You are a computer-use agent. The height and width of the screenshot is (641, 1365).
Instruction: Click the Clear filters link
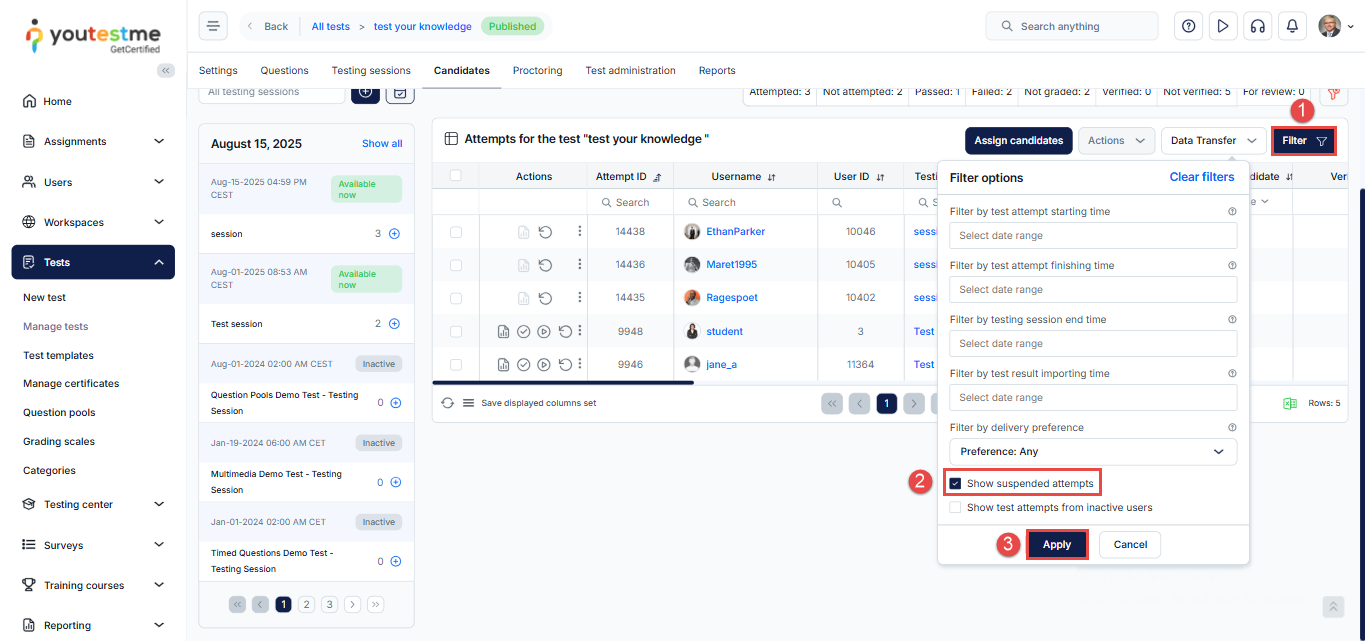click(1201, 177)
